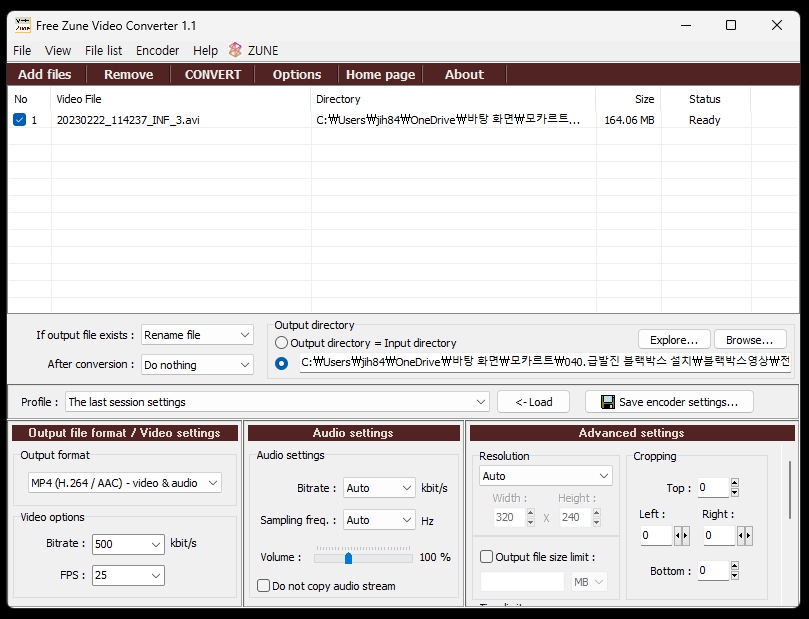Image resolution: width=809 pixels, height=619 pixels.
Task: Click the 164.06 MB size cell
Action: pos(629,120)
